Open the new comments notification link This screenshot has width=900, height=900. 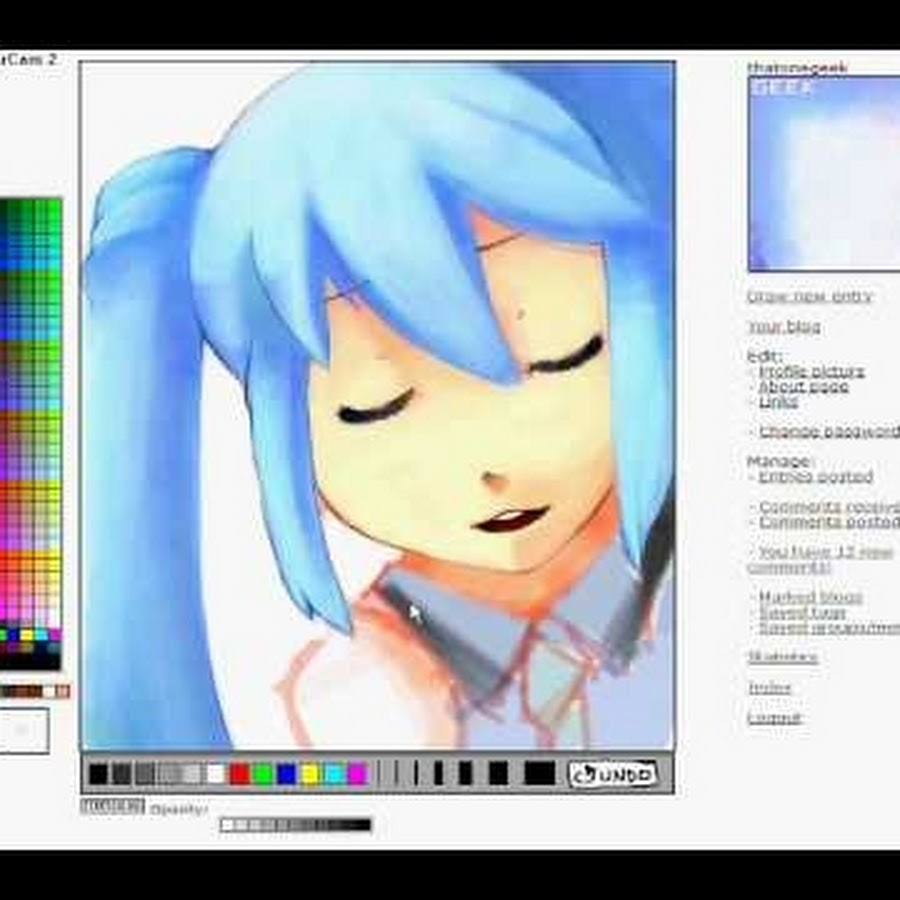[820, 560]
